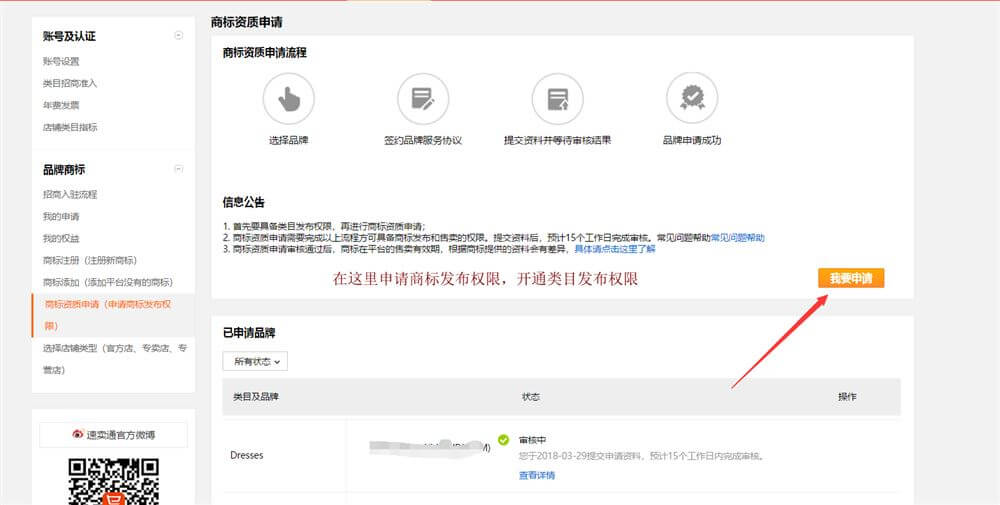Image resolution: width=1000 pixels, height=505 pixels.
Task: Click the 提交资料并等待审核结果 upload icon
Action: (557, 98)
